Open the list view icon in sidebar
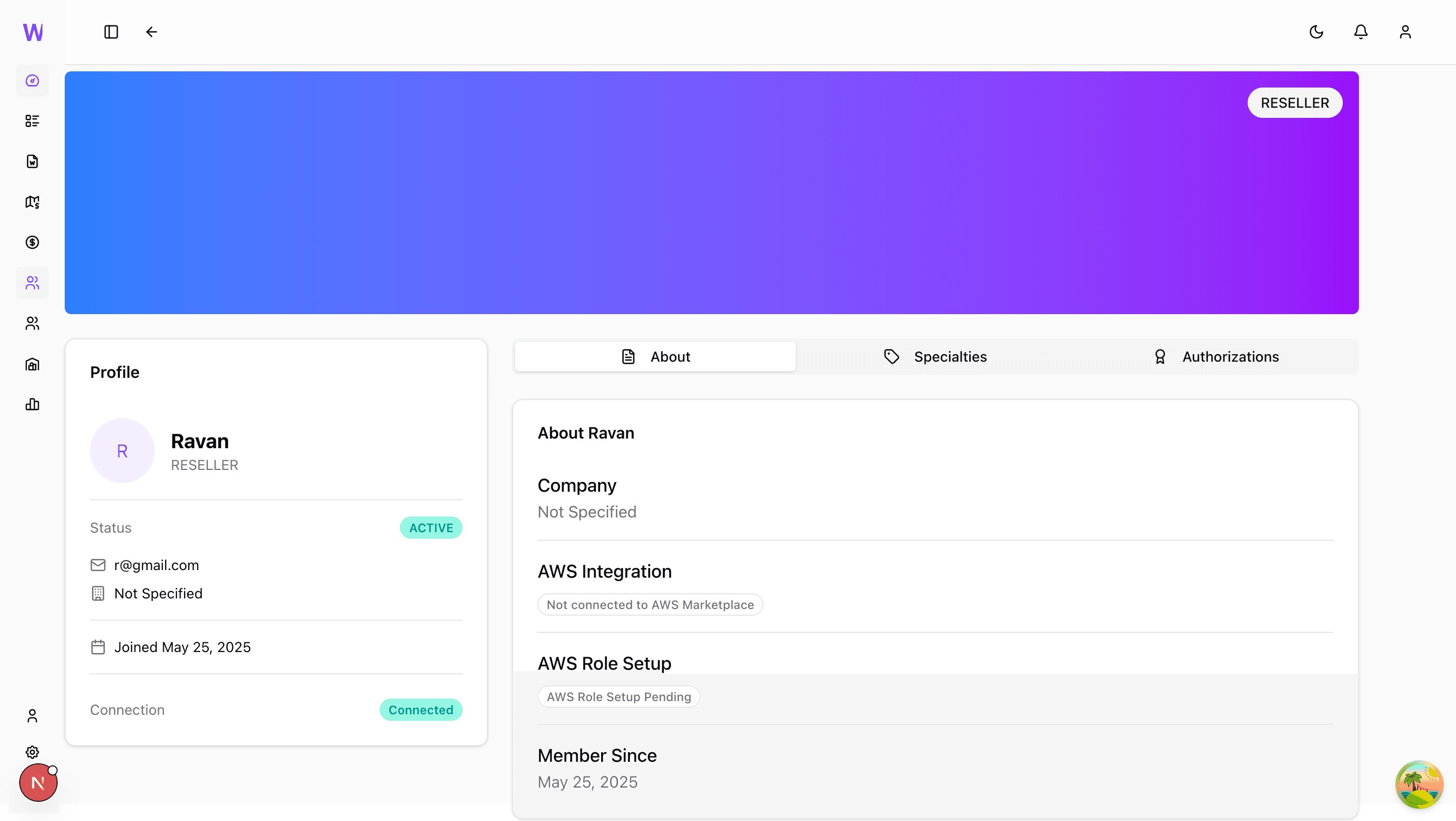Image resolution: width=1456 pixels, height=821 pixels. [32, 121]
